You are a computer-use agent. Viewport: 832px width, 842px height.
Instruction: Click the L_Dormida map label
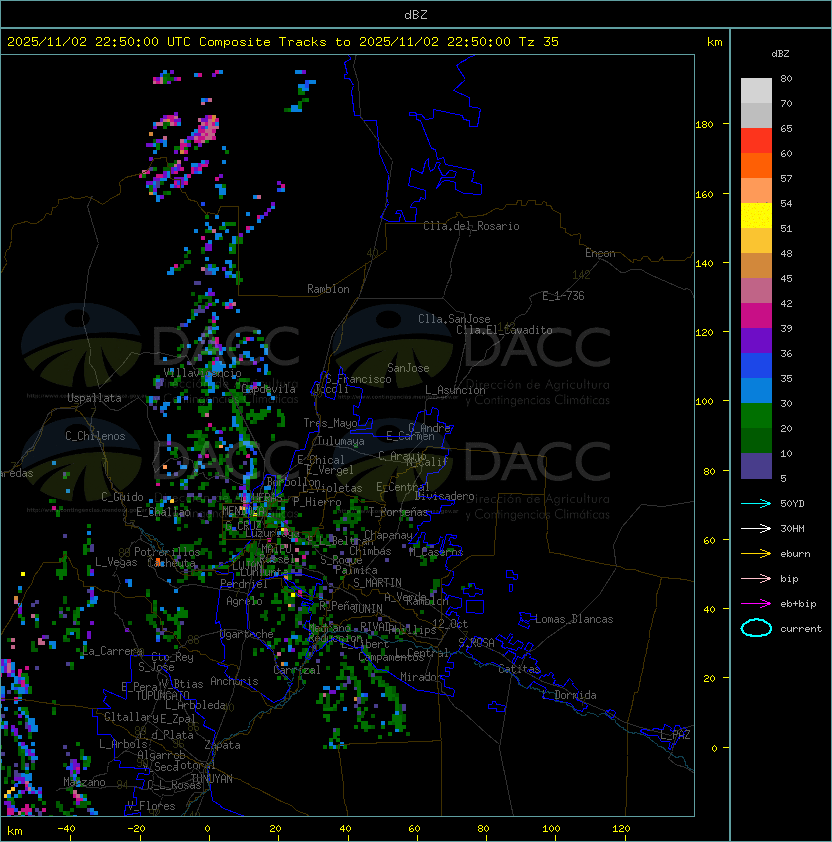(569, 695)
